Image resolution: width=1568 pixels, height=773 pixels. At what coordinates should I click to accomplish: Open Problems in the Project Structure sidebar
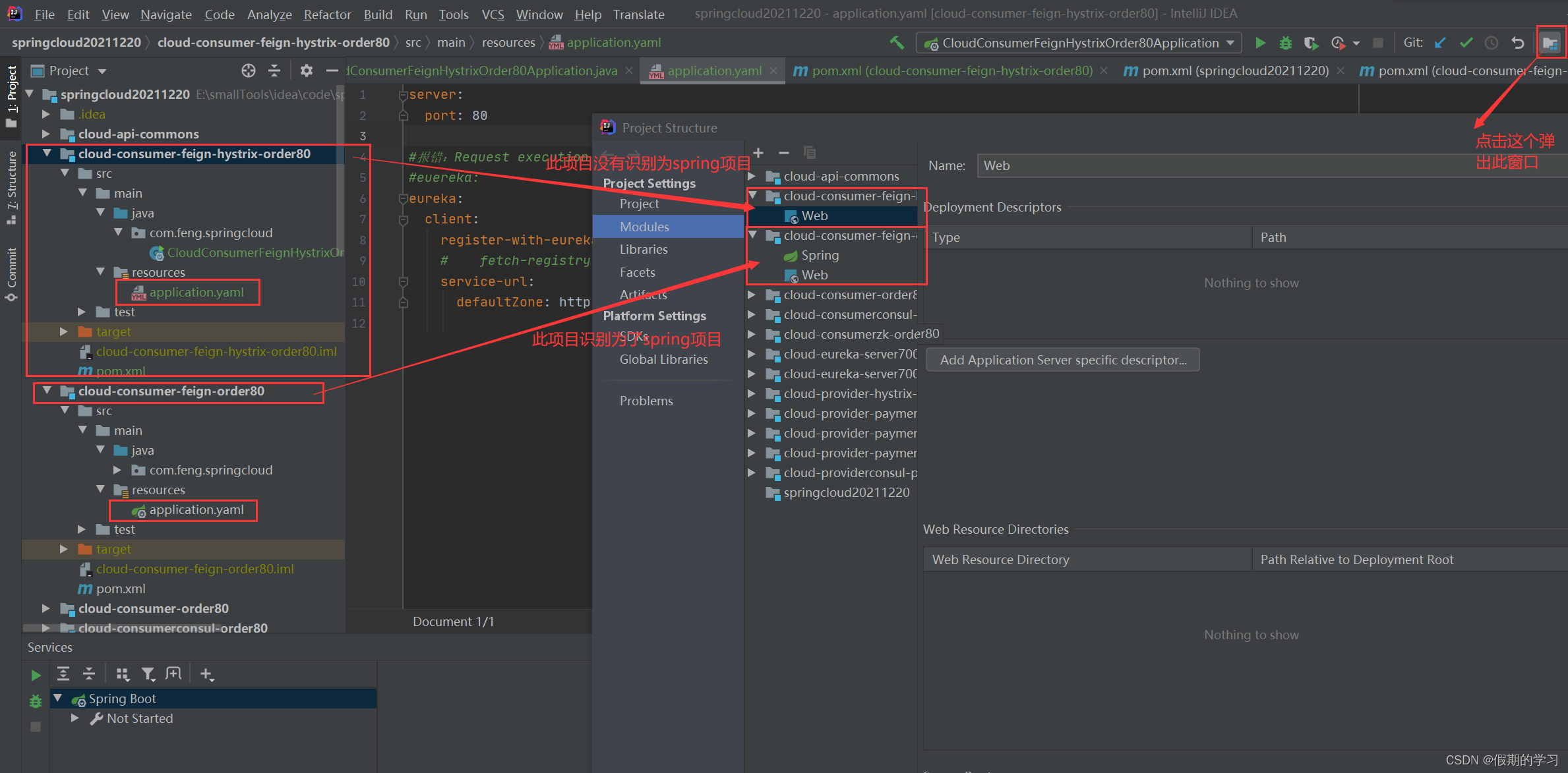[646, 401]
